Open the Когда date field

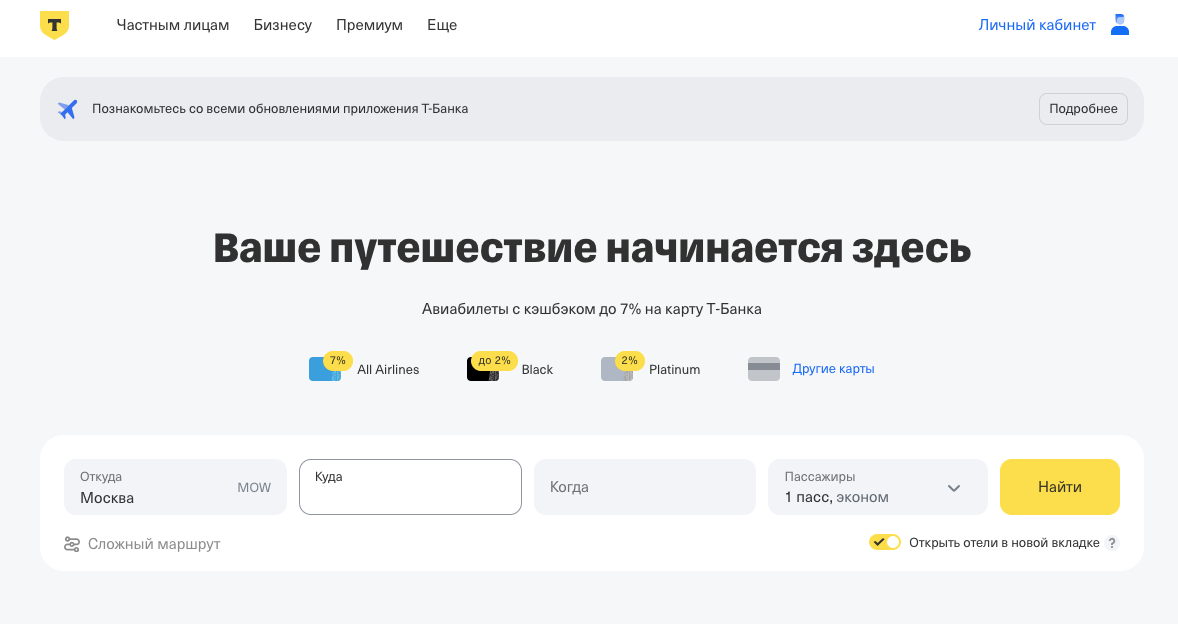tap(645, 487)
